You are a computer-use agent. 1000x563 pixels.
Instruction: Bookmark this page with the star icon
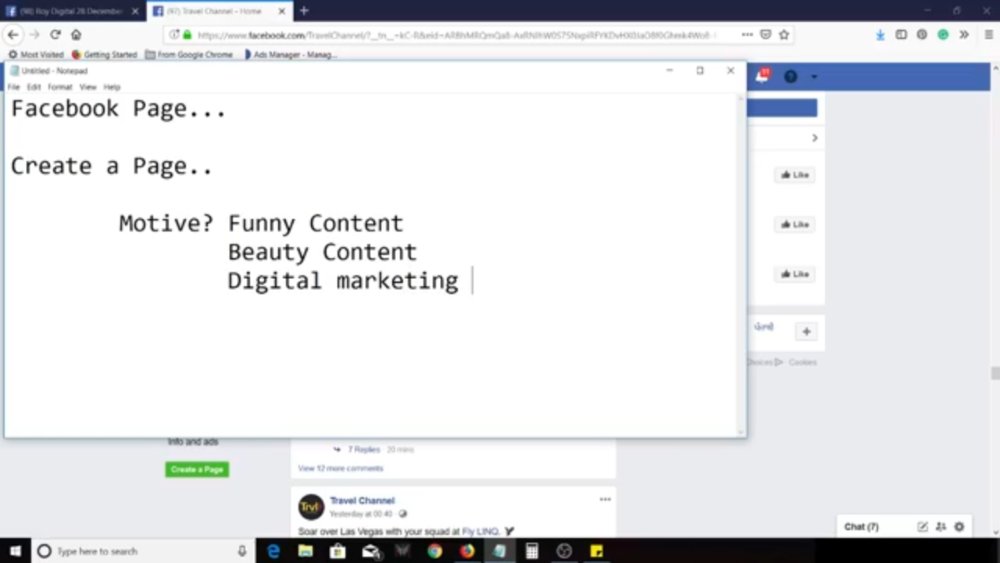784,34
